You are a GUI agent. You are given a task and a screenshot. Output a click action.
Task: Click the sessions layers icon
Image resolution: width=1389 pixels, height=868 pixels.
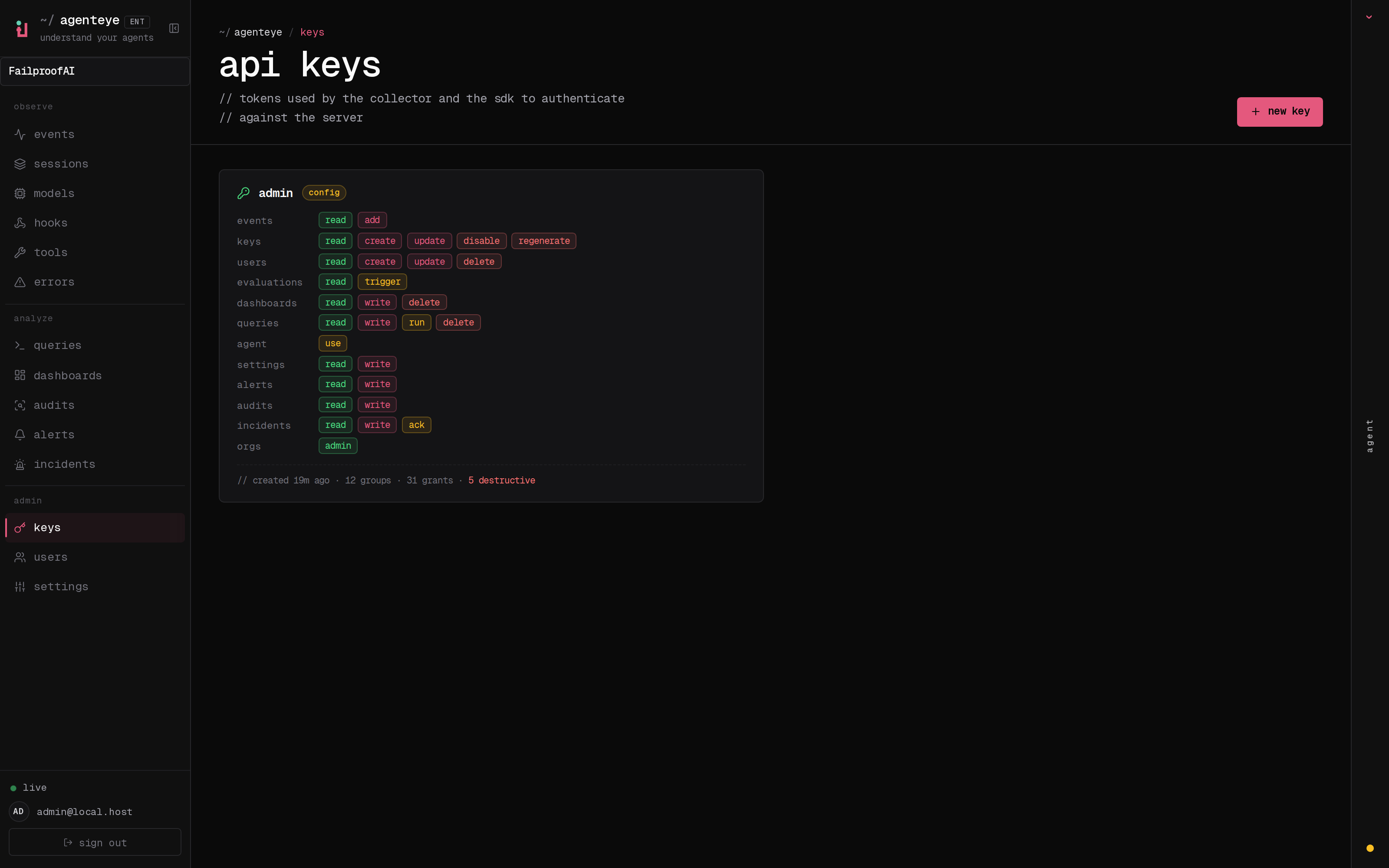20,164
